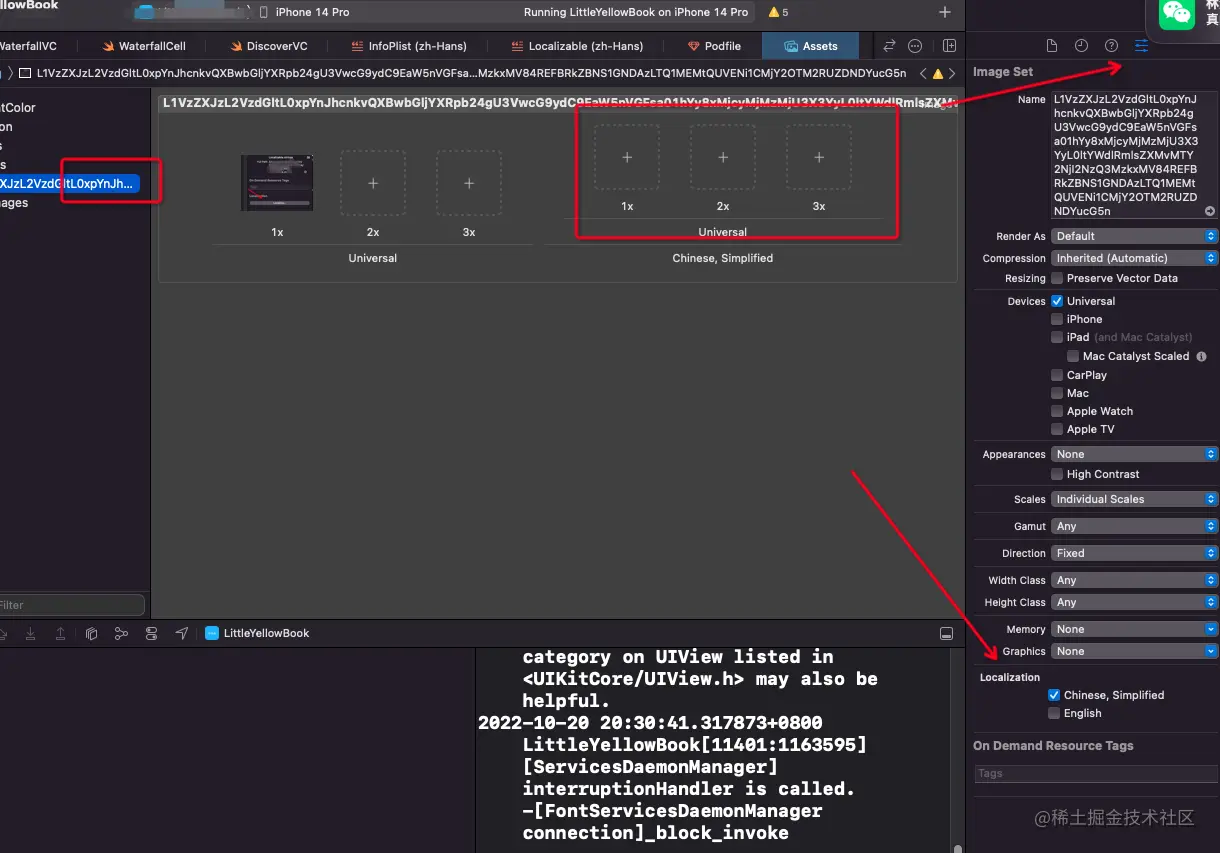Uncheck Chinese, Simplified localization
The width and height of the screenshot is (1220, 853).
(1054, 695)
